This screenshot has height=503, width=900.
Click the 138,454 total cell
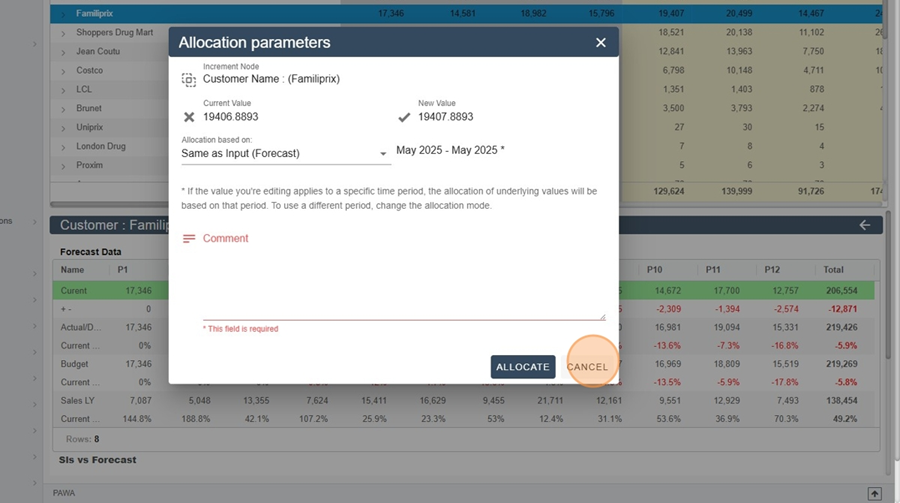coord(841,401)
